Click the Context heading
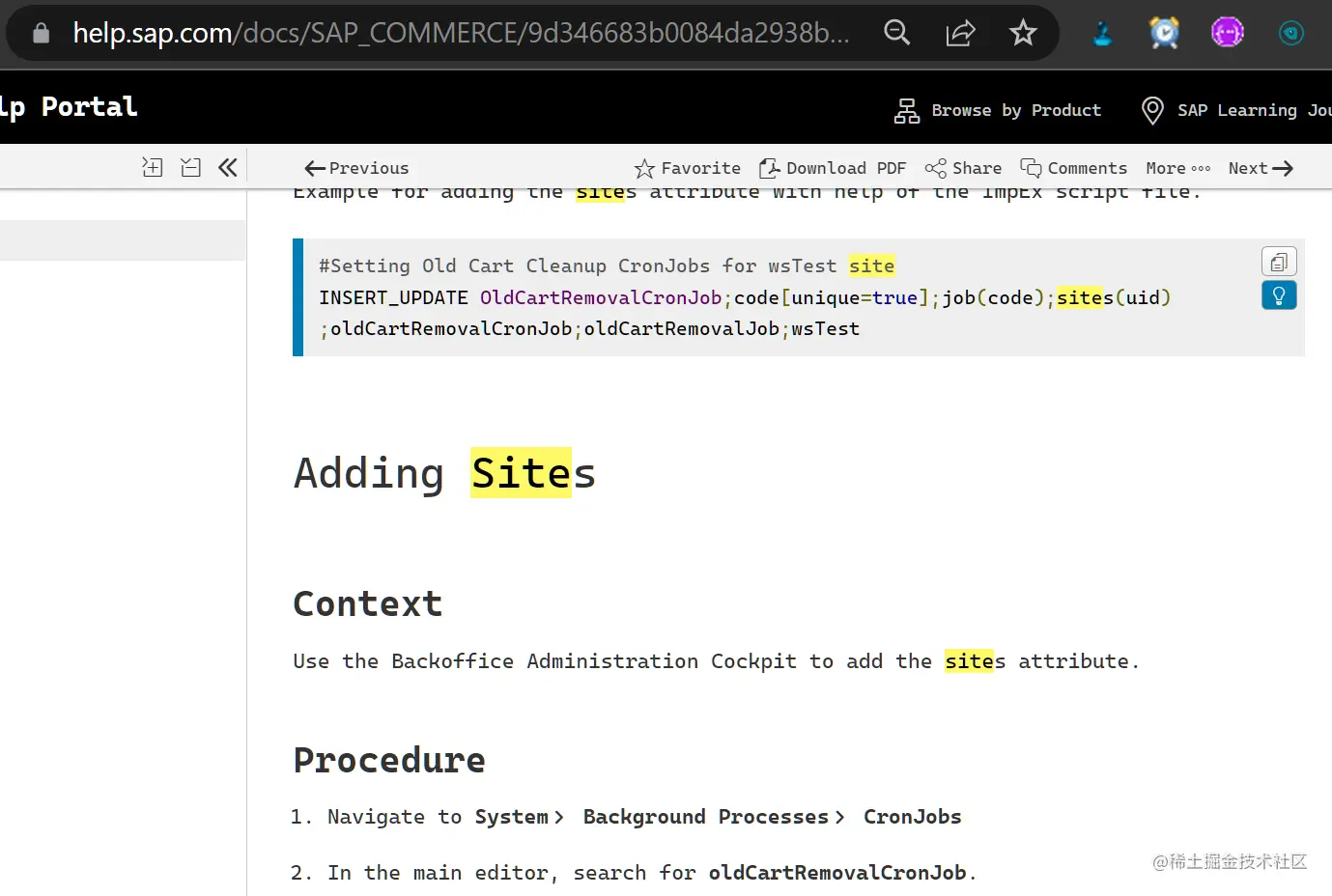 coord(368,603)
